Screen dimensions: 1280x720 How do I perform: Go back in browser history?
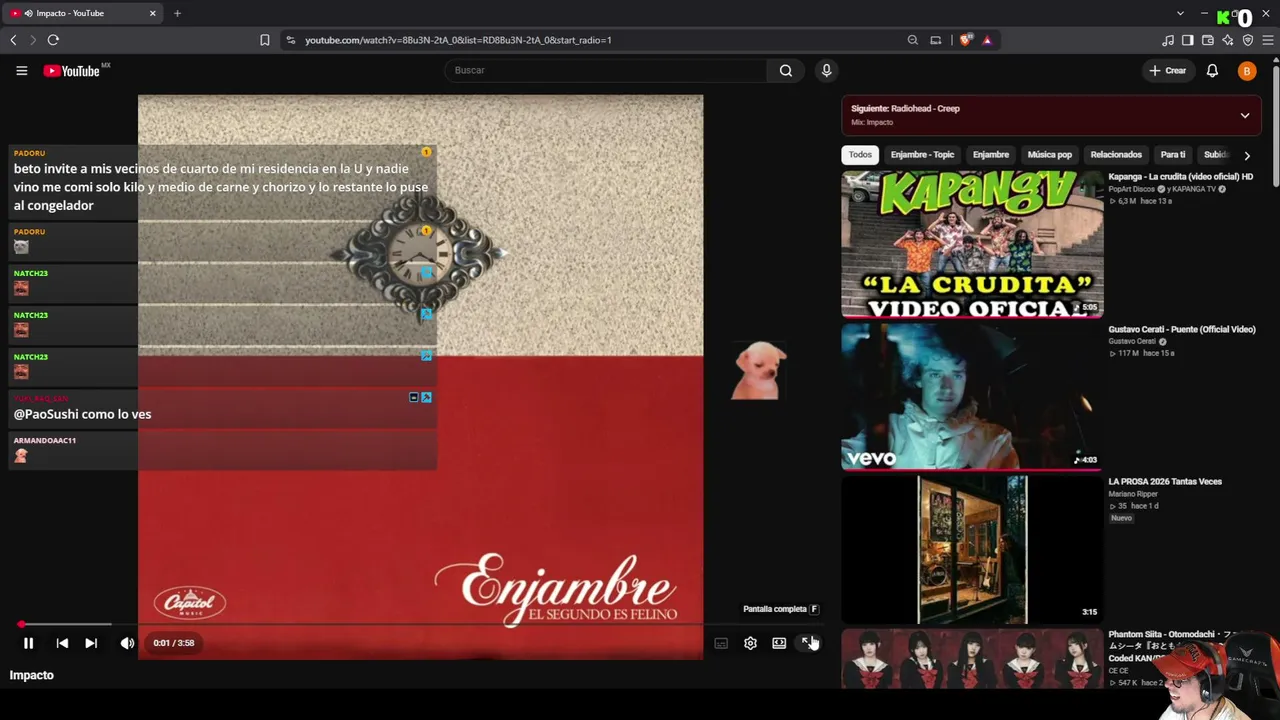click(x=13, y=40)
